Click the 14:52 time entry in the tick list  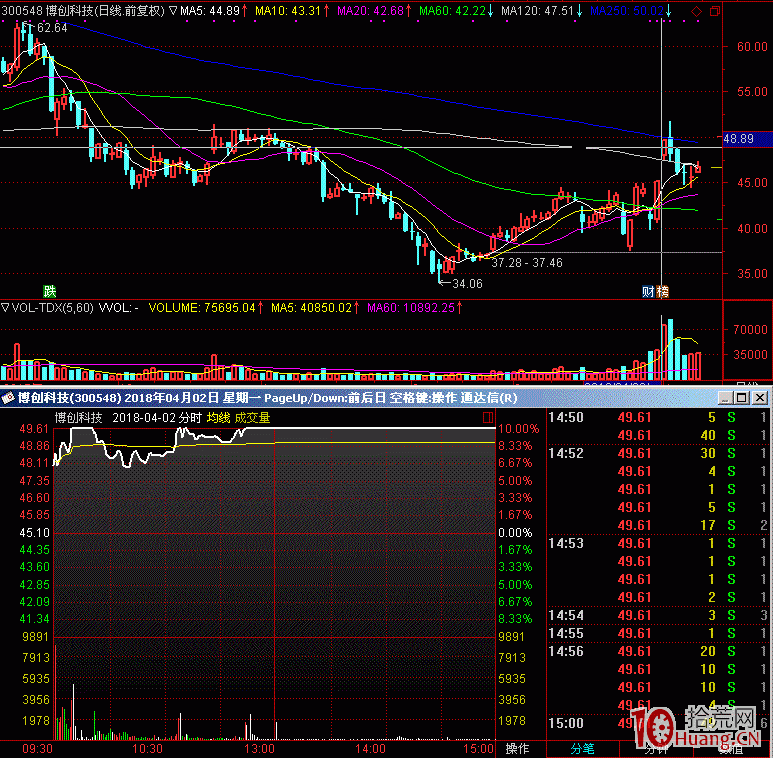(566, 453)
